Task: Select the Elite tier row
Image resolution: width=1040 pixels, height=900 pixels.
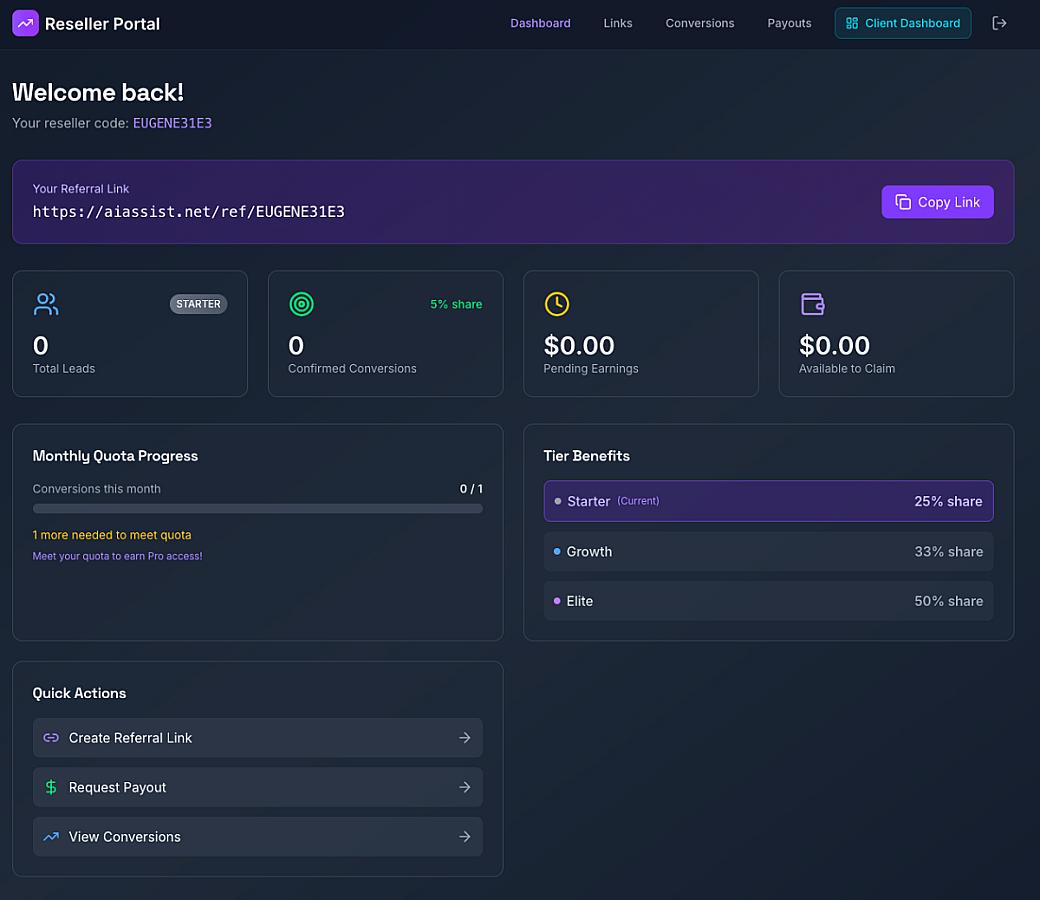Action: tap(768, 601)
